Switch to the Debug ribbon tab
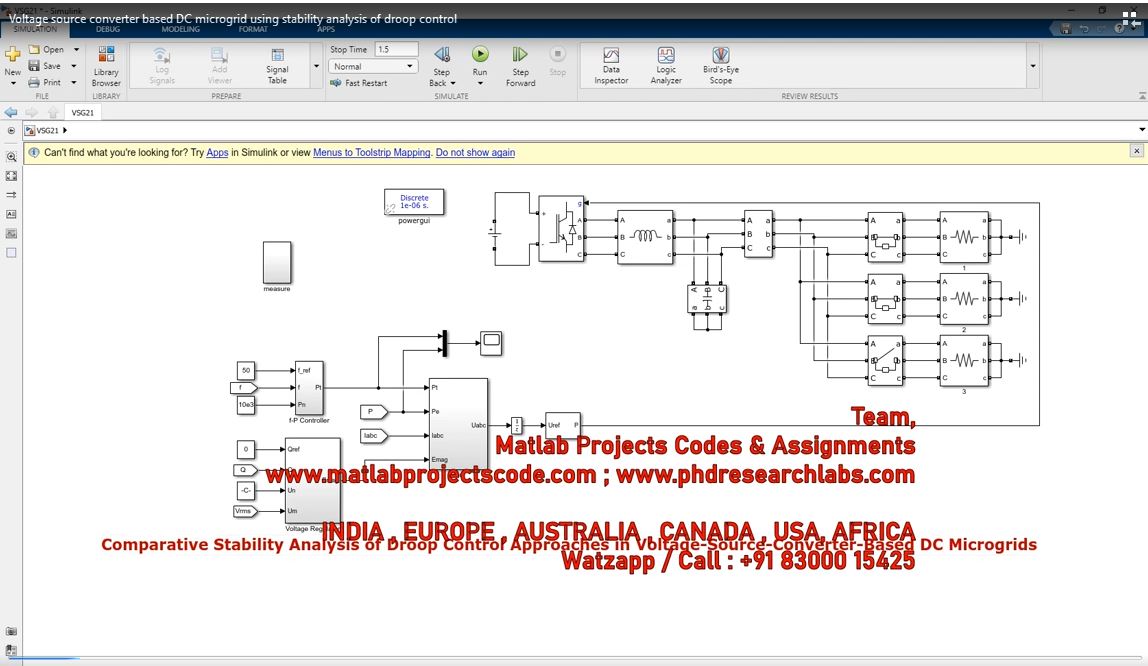The width and height of the screenshot is (1148, 666). 107,30
